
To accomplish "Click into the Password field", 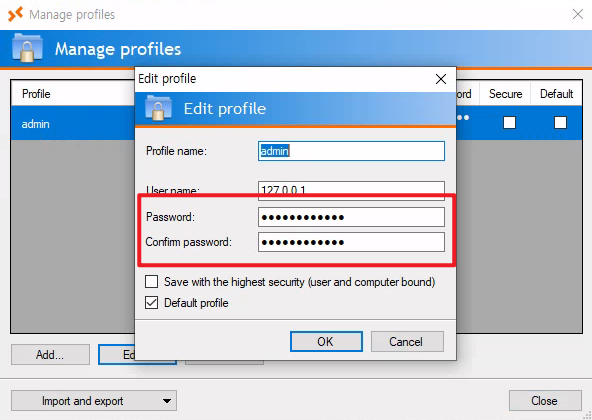I will (351, 217).
